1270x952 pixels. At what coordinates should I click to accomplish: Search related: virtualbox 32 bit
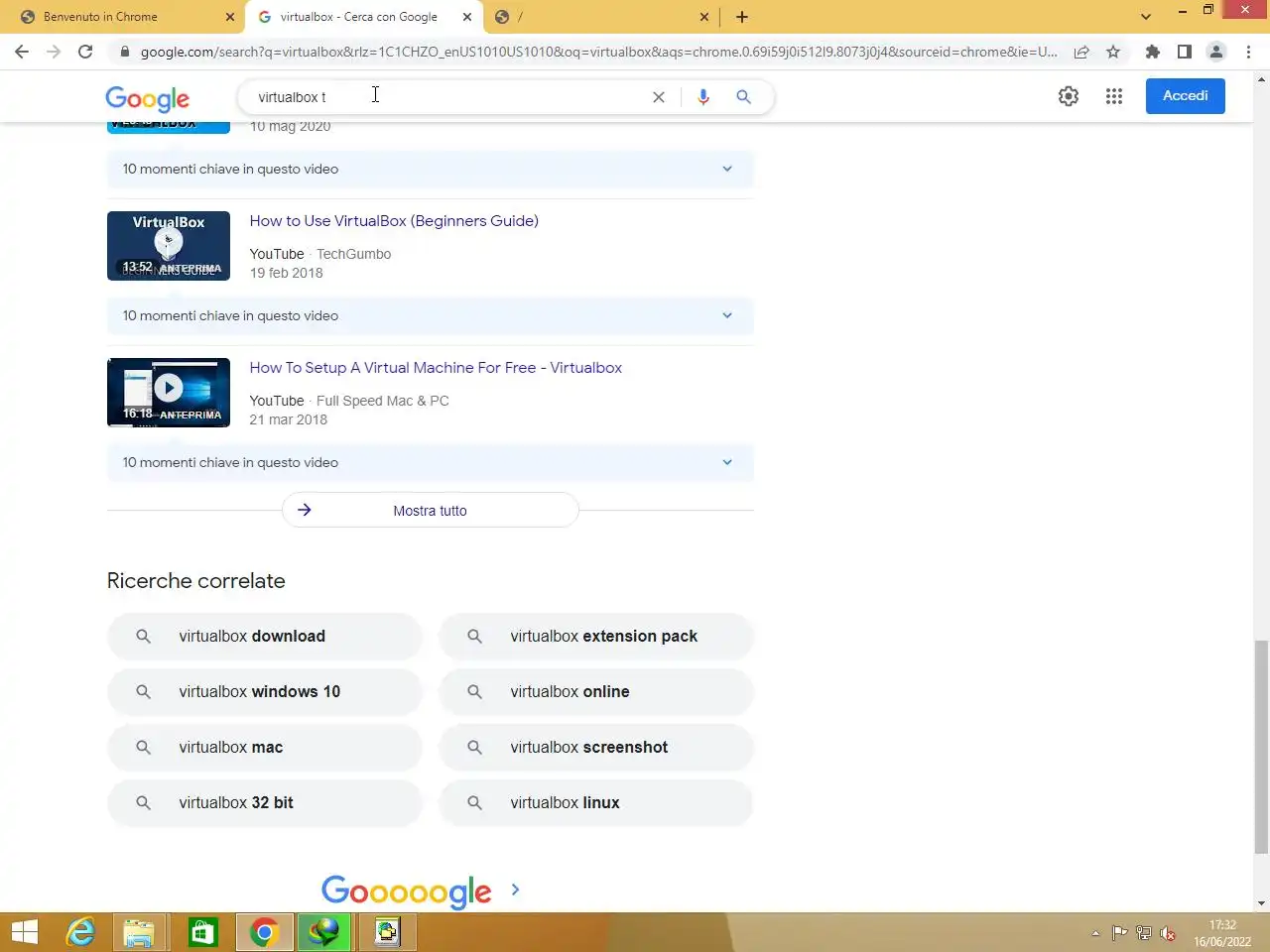[x=264, y=803]
